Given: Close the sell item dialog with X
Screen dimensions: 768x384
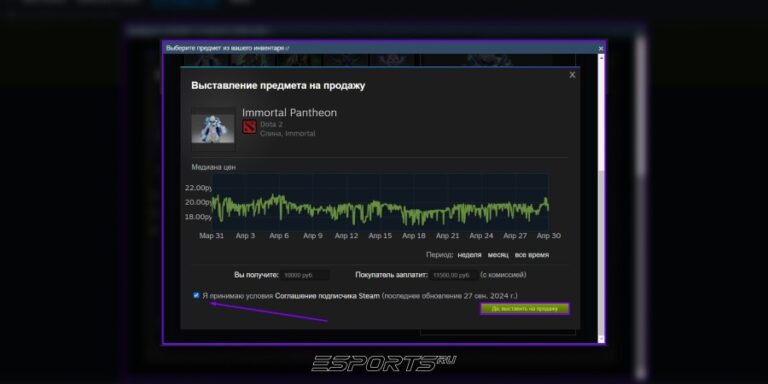Looking at the screenshot, I should 572,75.
